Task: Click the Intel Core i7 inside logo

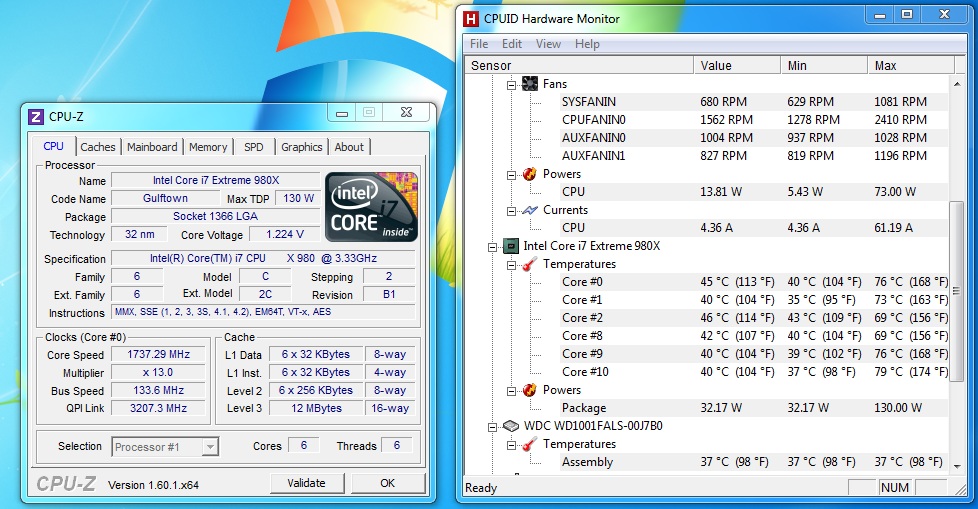Action: coord(372,206)
